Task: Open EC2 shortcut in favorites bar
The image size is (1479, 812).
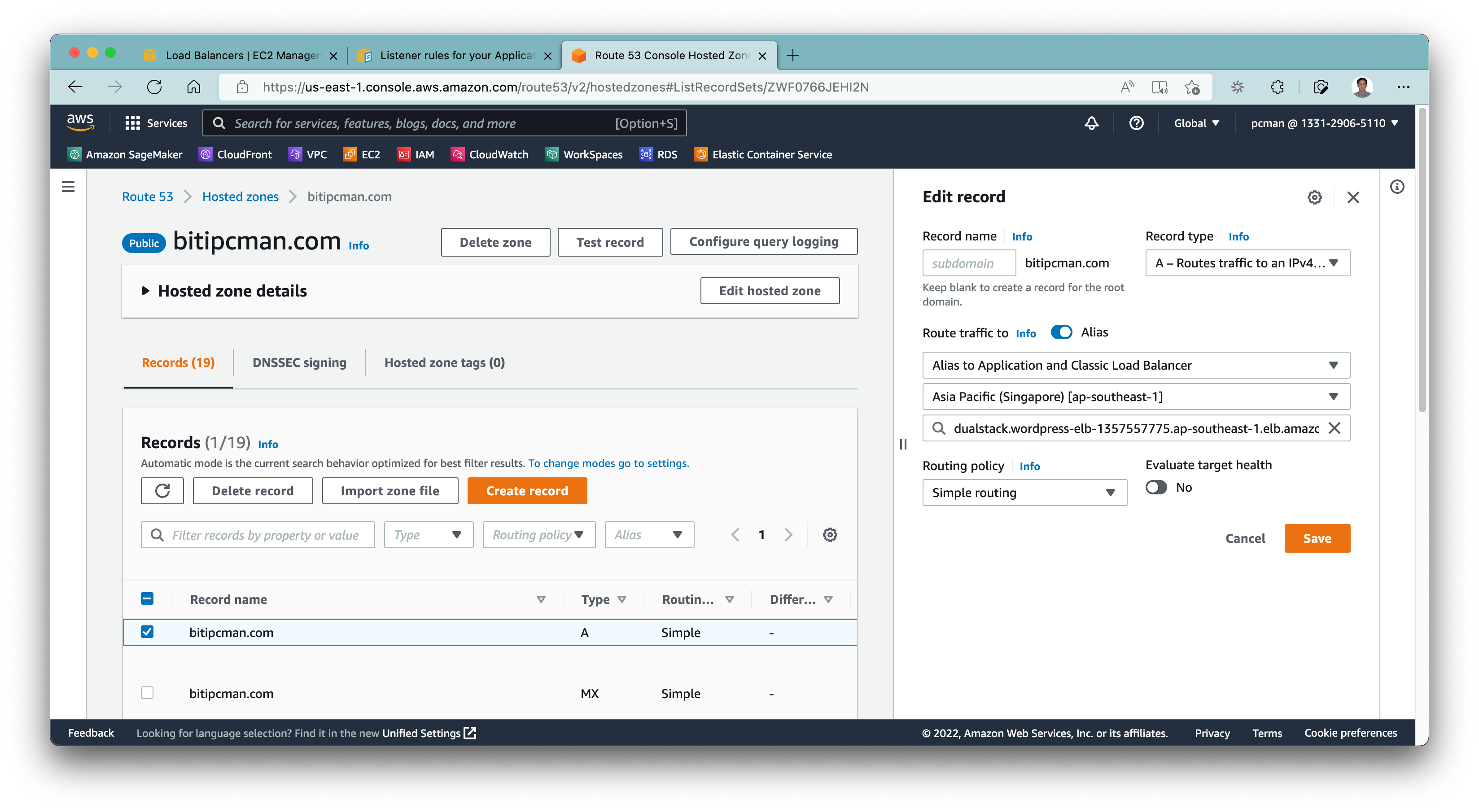Action: (x=361, y=154)
